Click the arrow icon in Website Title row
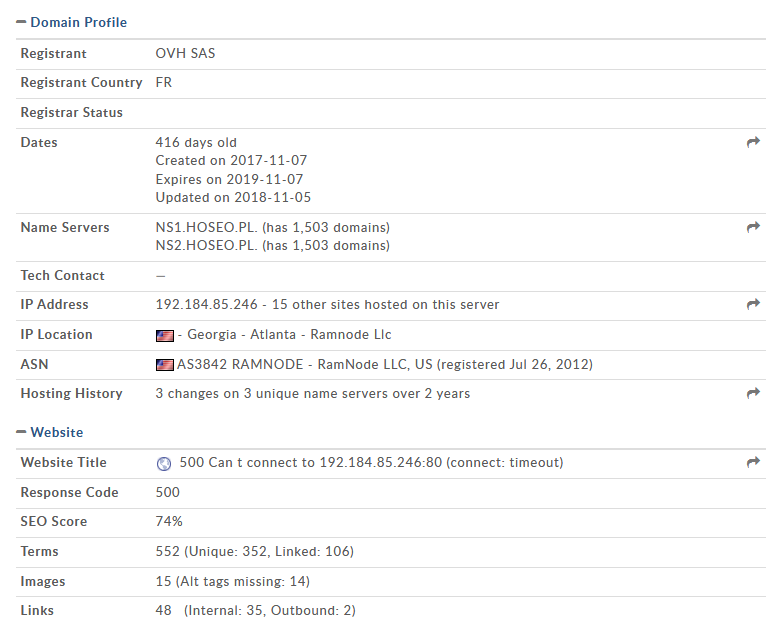 tap(753, 462)
